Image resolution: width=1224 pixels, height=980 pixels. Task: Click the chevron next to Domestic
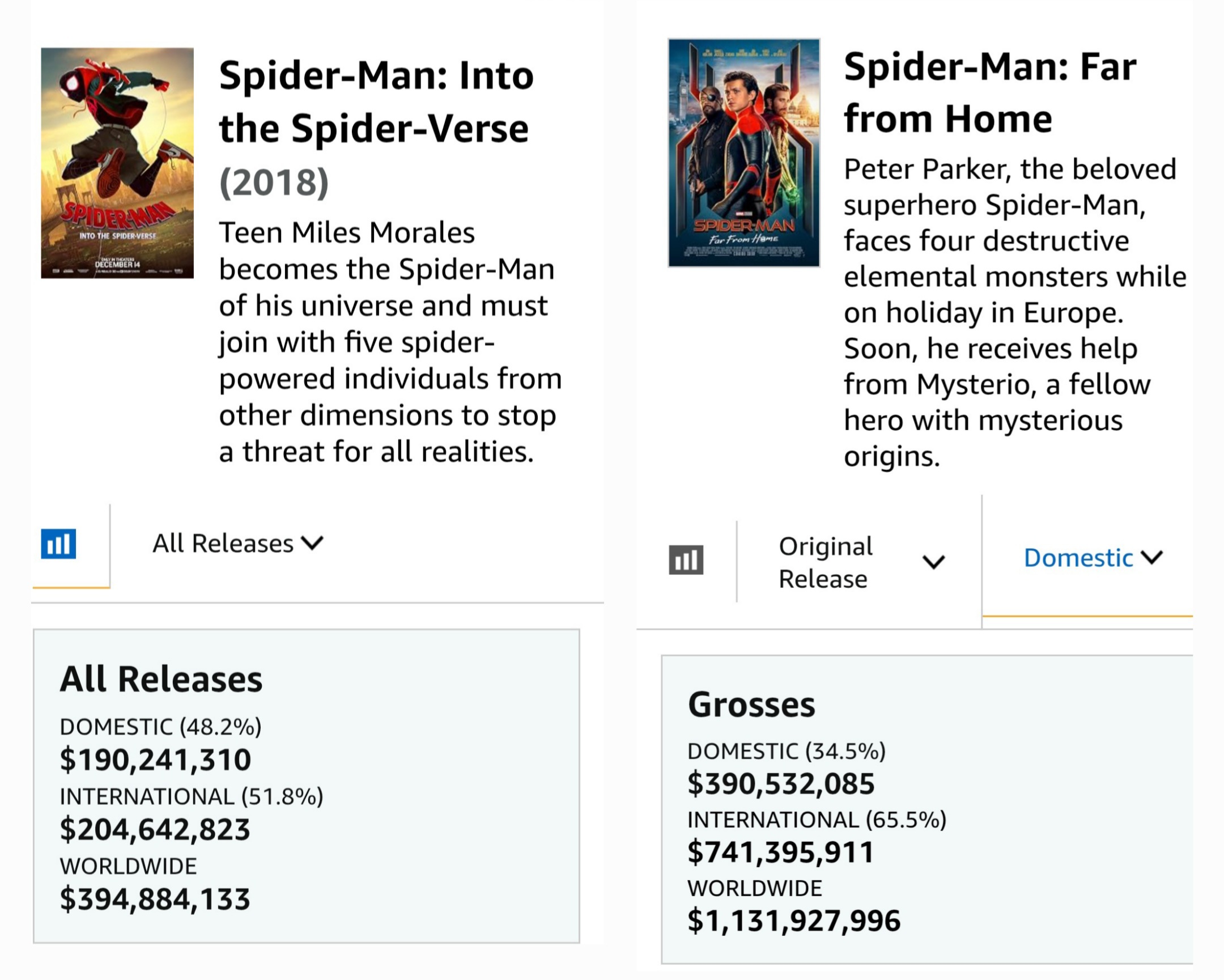(x=1152, y=558)
